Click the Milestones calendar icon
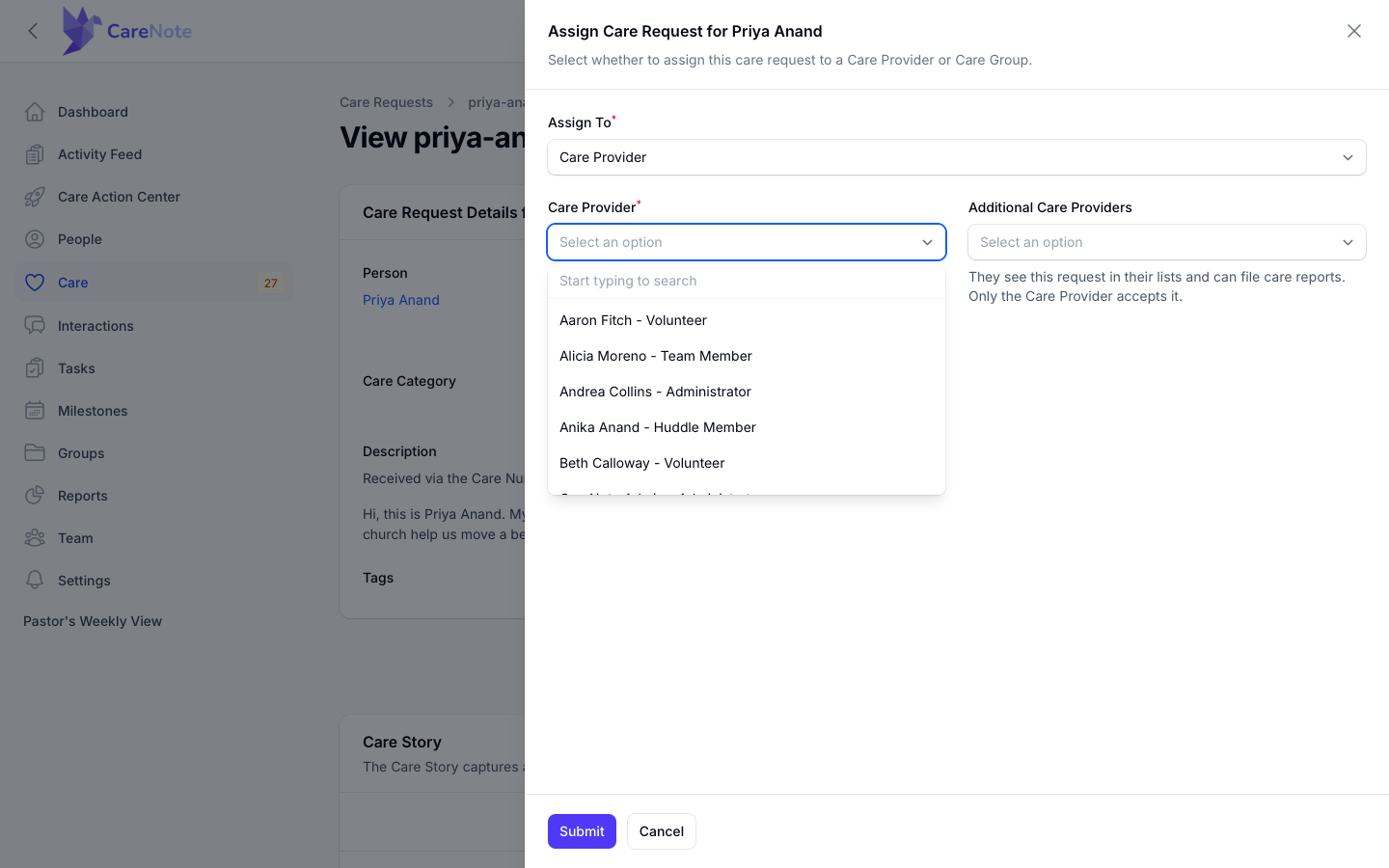This screenshot has width=1389, height=868. pyautogui.click(x=35, y=411)
